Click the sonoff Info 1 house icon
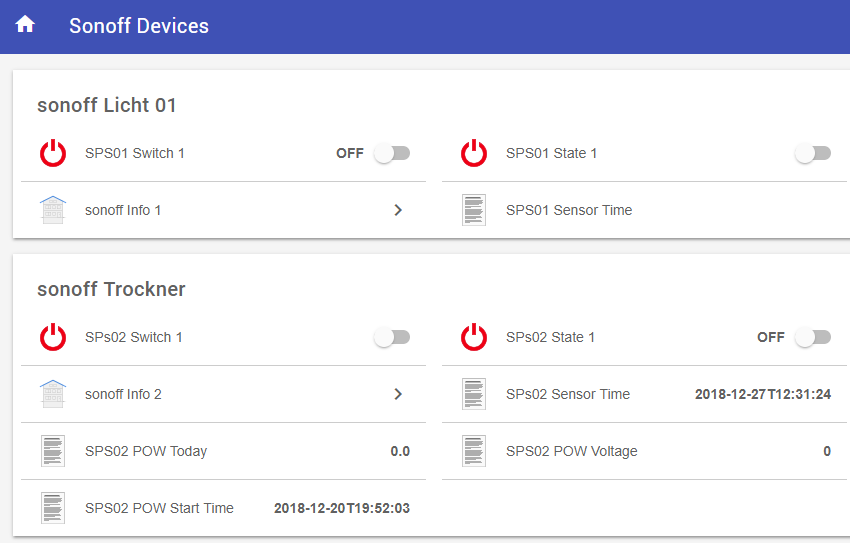The image size is (850, 543). pos(53,210)
